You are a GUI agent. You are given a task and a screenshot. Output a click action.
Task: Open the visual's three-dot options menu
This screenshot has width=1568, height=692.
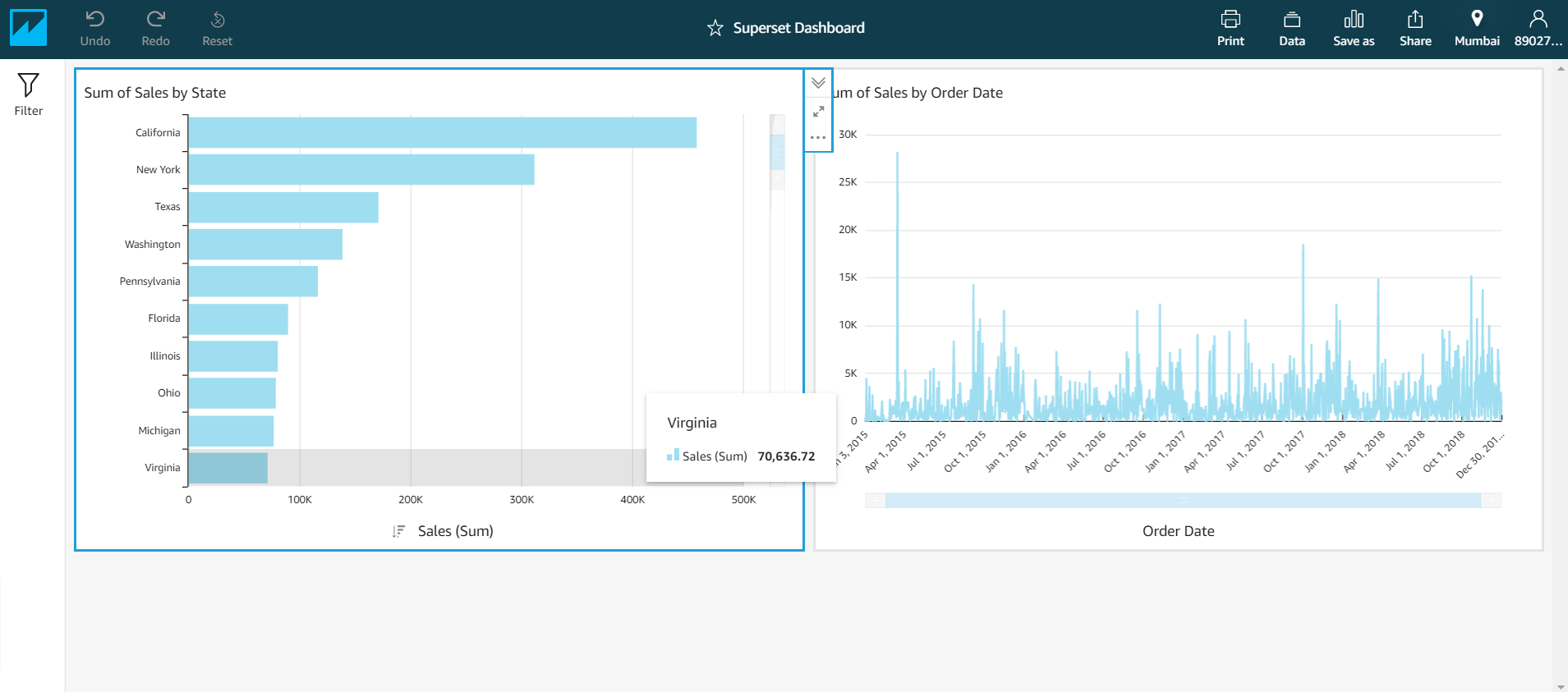coord(818,138)
